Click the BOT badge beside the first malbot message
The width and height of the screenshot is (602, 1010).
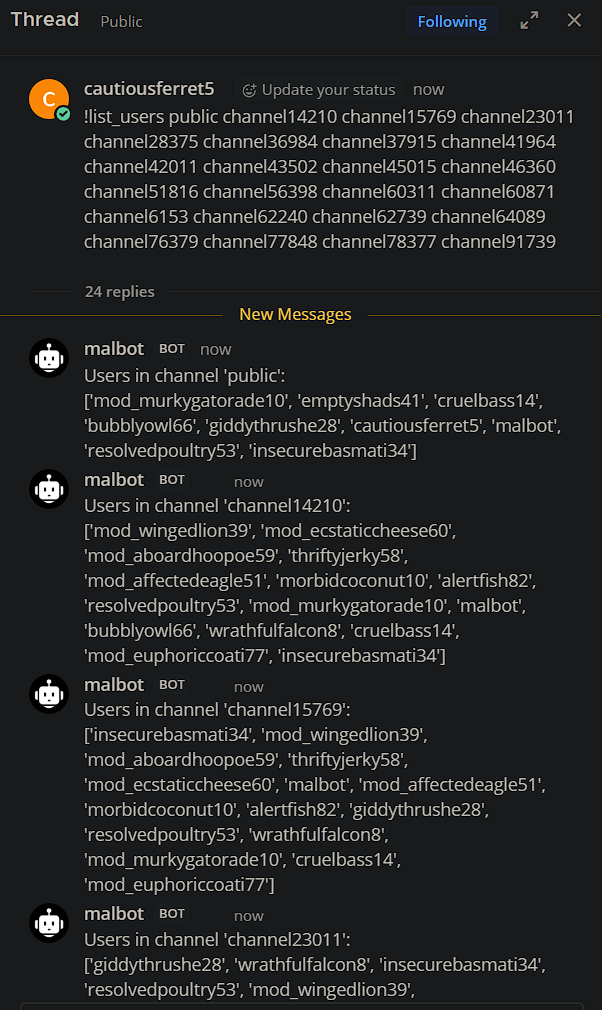click(171, 348)
